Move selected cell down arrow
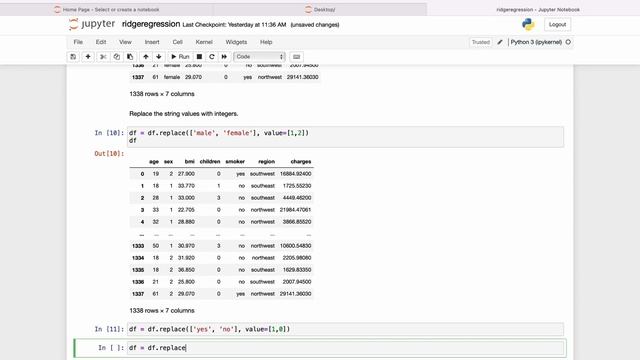The width and height of the screenshot is (640, 360). click(159, 57)
